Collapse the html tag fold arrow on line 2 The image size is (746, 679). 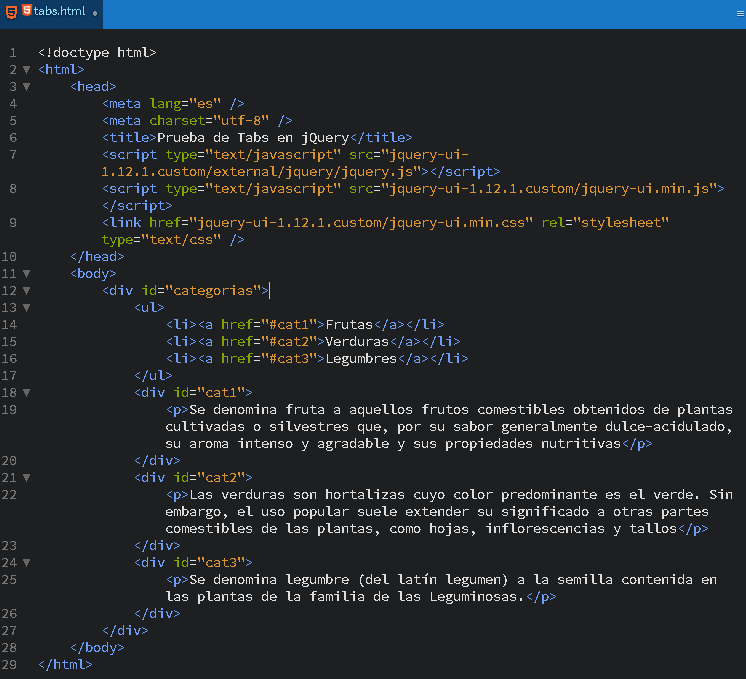(27, 70)
